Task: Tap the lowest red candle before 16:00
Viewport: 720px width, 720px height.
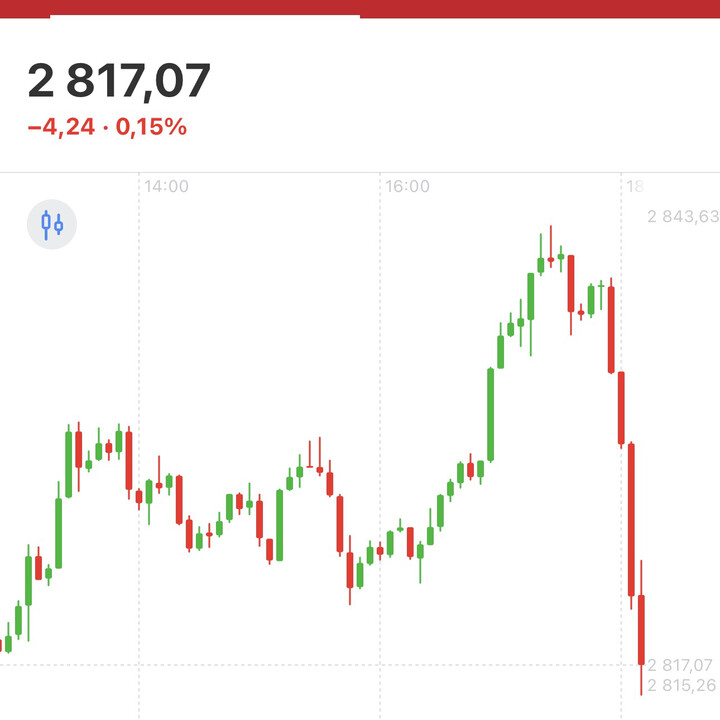Action: pyautogui.click(x=350, y=570)
